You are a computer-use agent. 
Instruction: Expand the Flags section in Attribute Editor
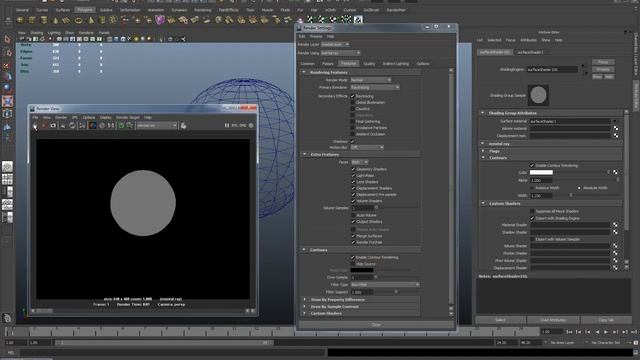pyautogui.click(x=483, y=151)
